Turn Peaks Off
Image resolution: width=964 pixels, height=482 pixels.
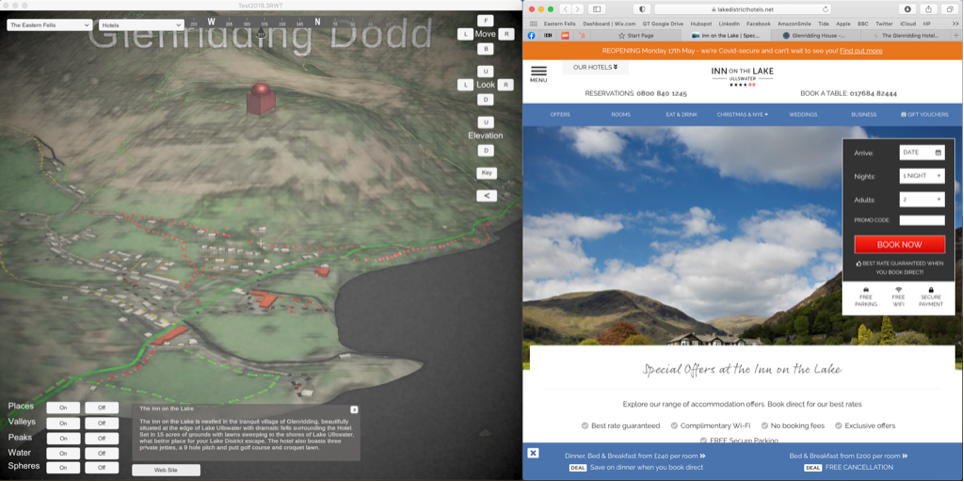point(101,438)
